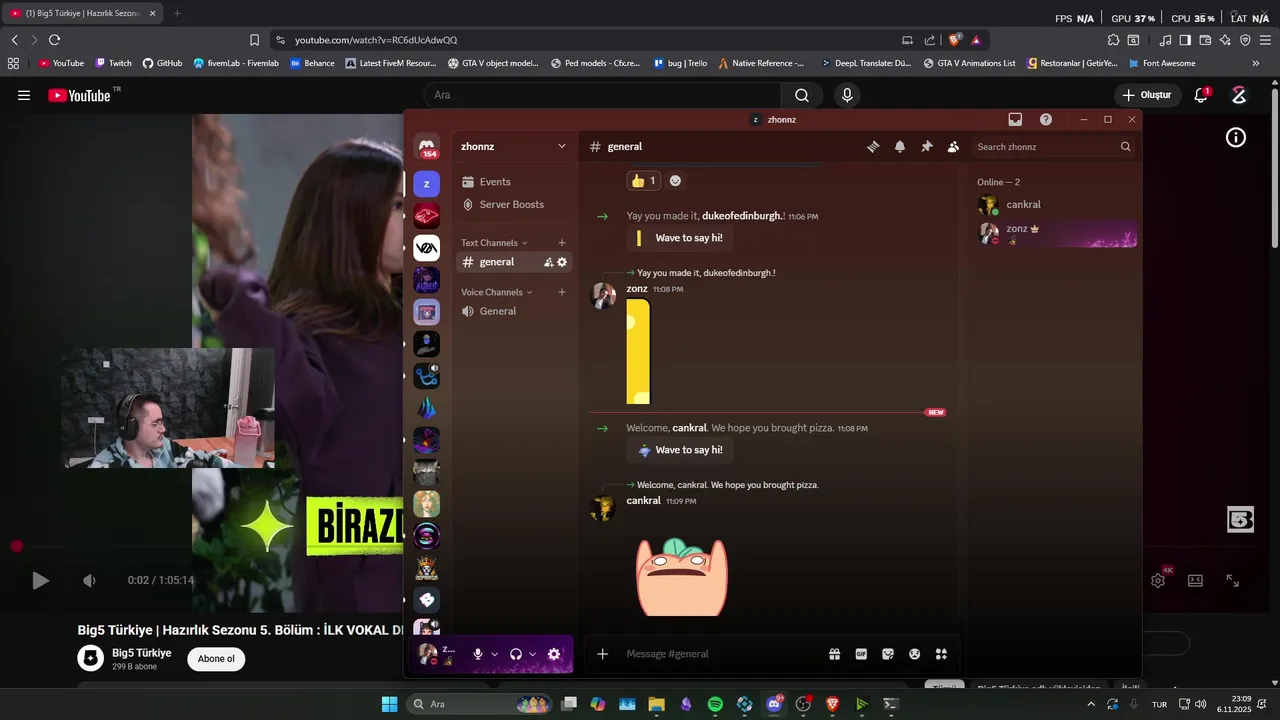The image size is (1280, 720).
Task: Toggle member list in Discord header
Action: pos(954,147)
